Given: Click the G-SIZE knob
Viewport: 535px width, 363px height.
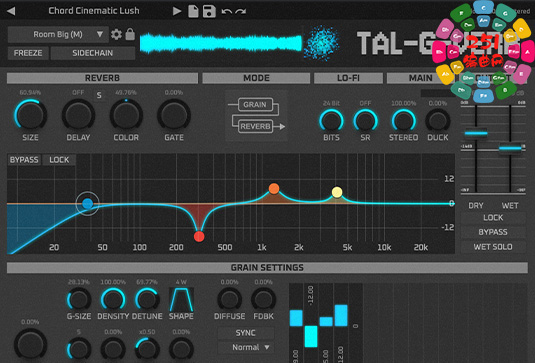Looking at the screenshot, I should pos(79,300).
